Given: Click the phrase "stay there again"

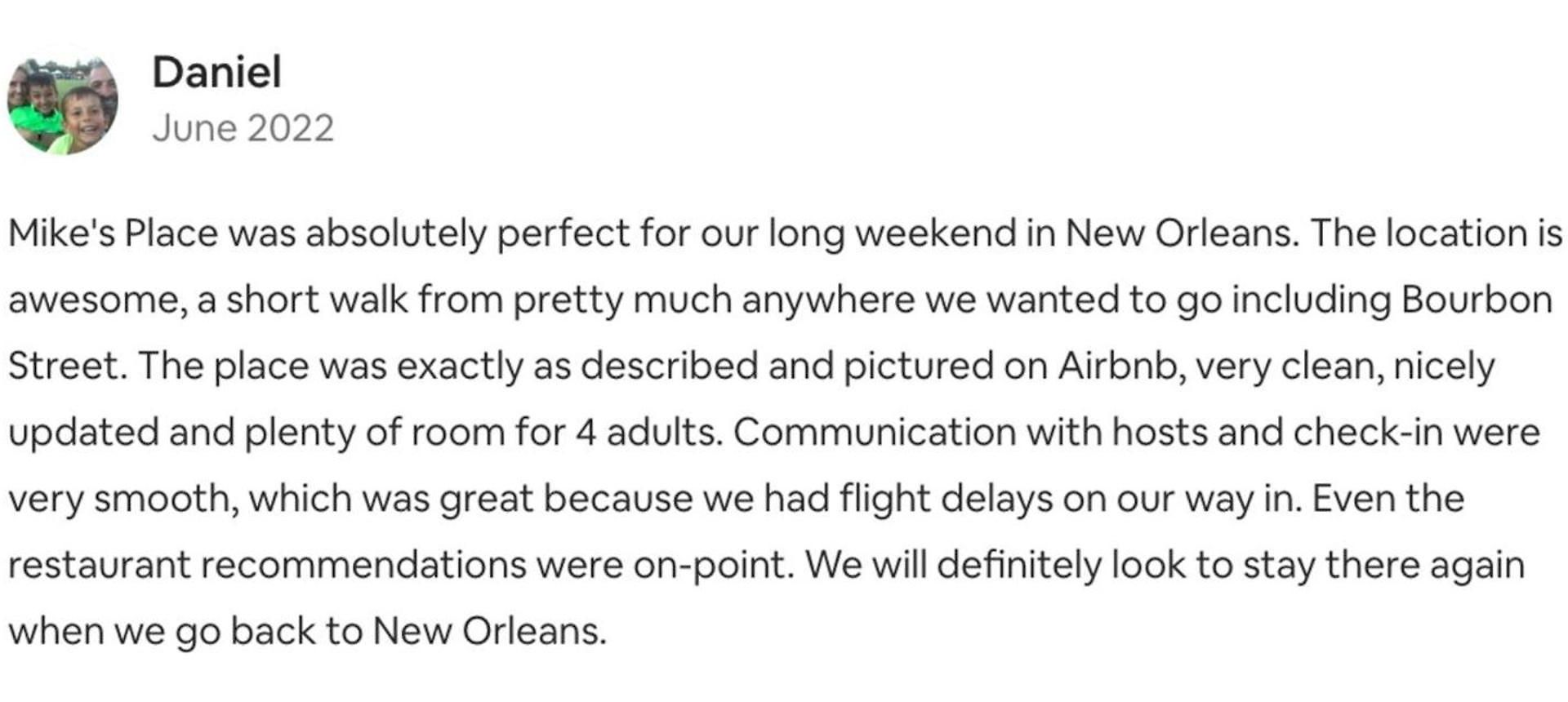Looking at the screenshot, I should tap(1383, 566).
